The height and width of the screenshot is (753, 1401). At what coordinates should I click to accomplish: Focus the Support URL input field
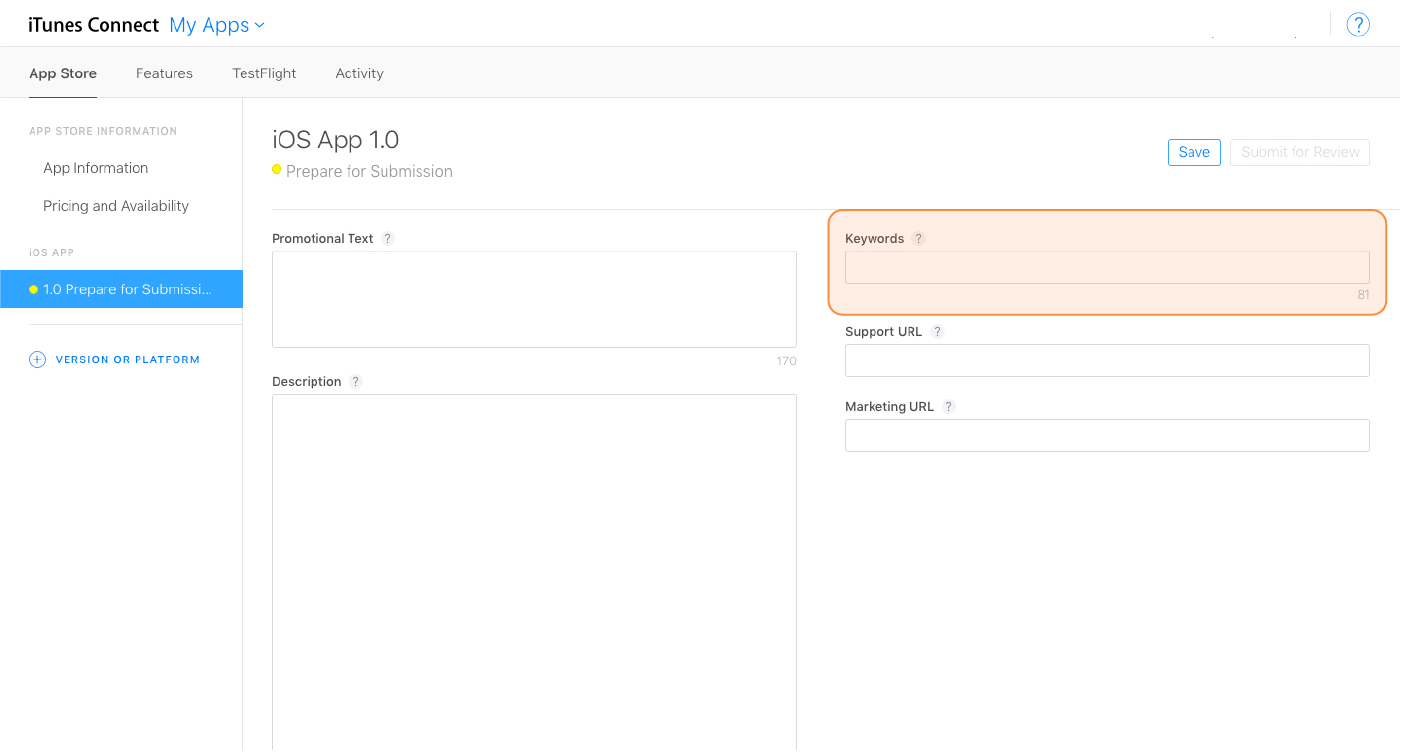click(x=1107, y=361)
